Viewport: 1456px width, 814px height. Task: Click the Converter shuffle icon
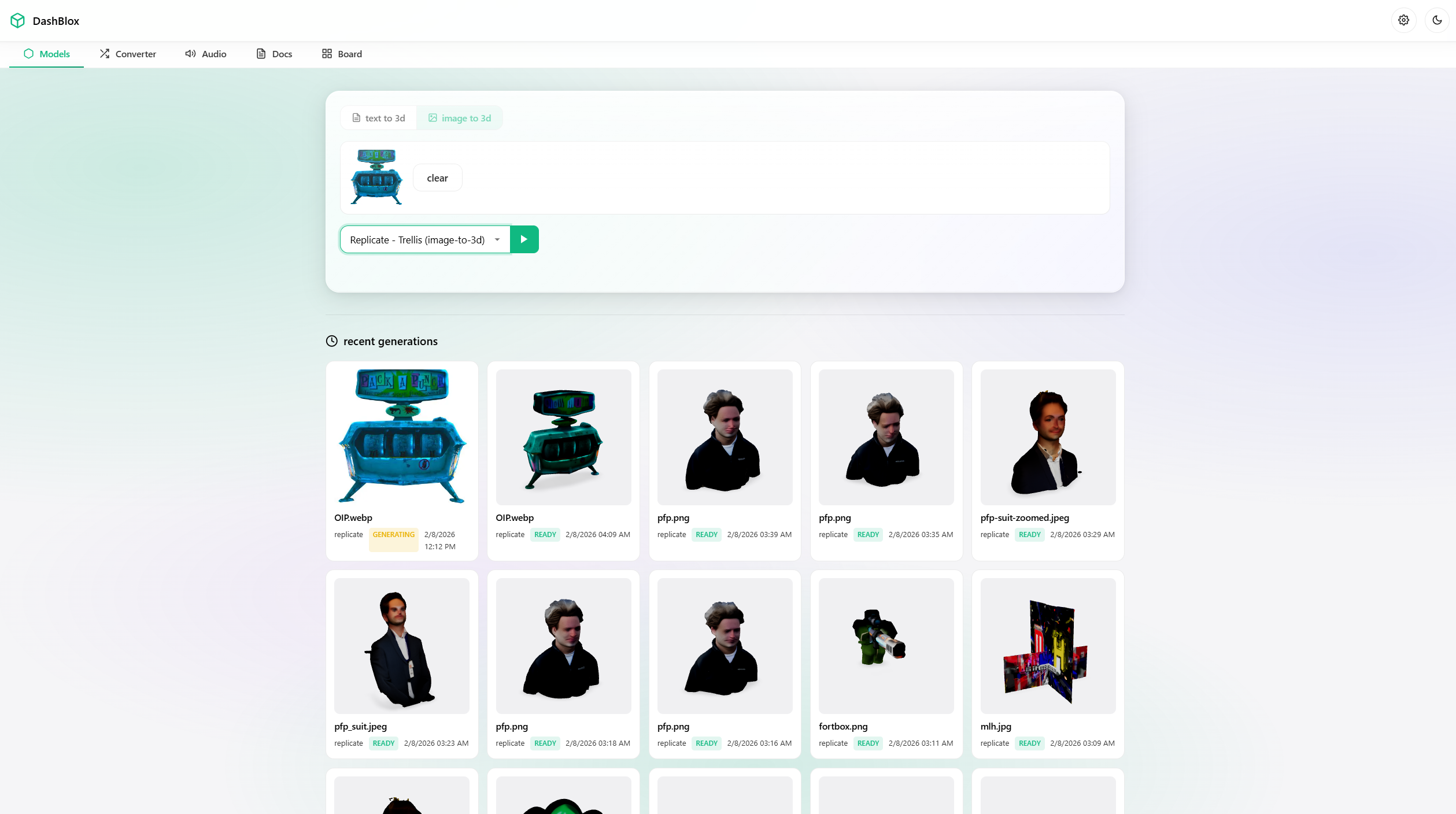(x=105, y=54)
